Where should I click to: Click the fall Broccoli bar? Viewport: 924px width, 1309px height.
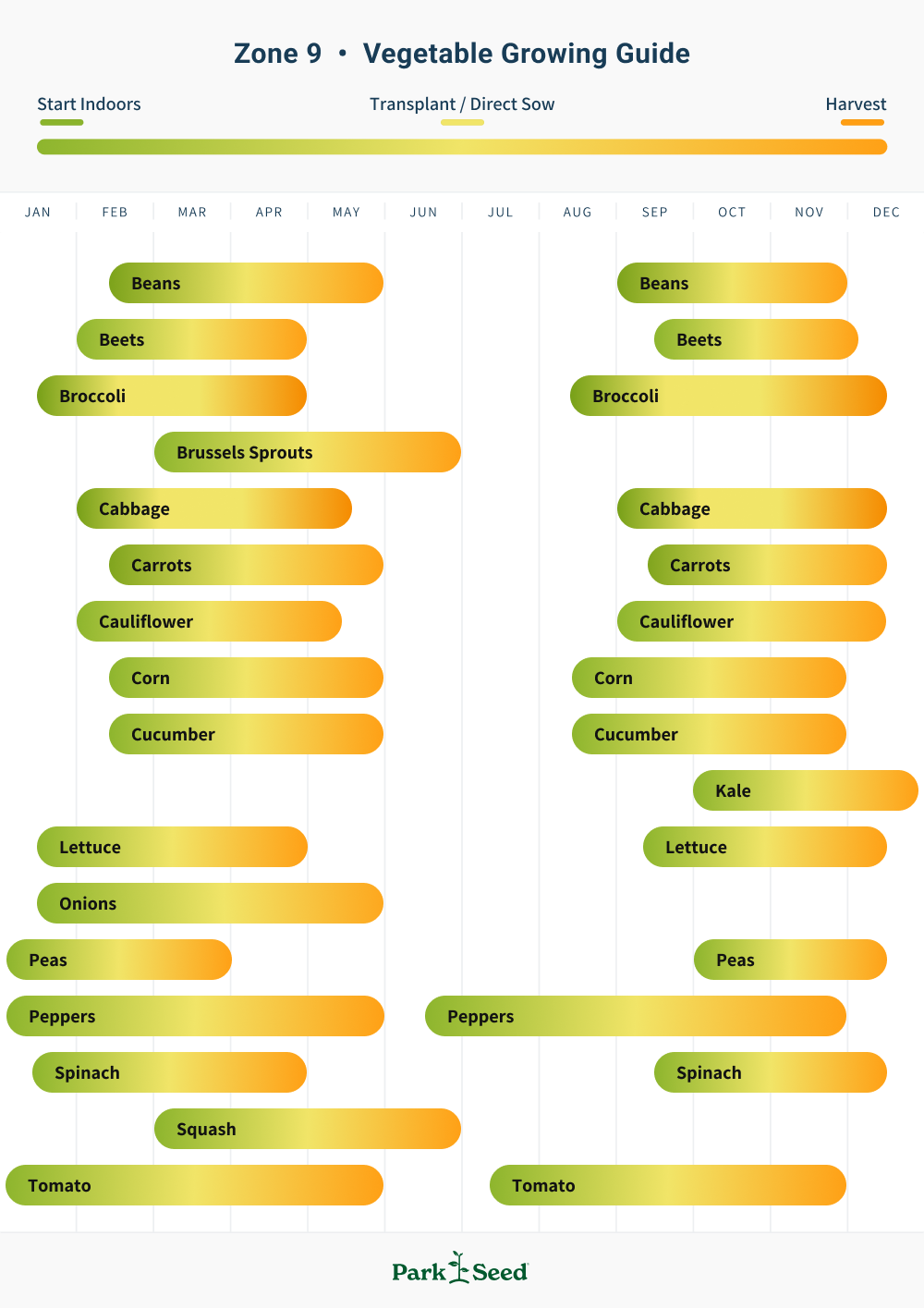click(728, 396)
